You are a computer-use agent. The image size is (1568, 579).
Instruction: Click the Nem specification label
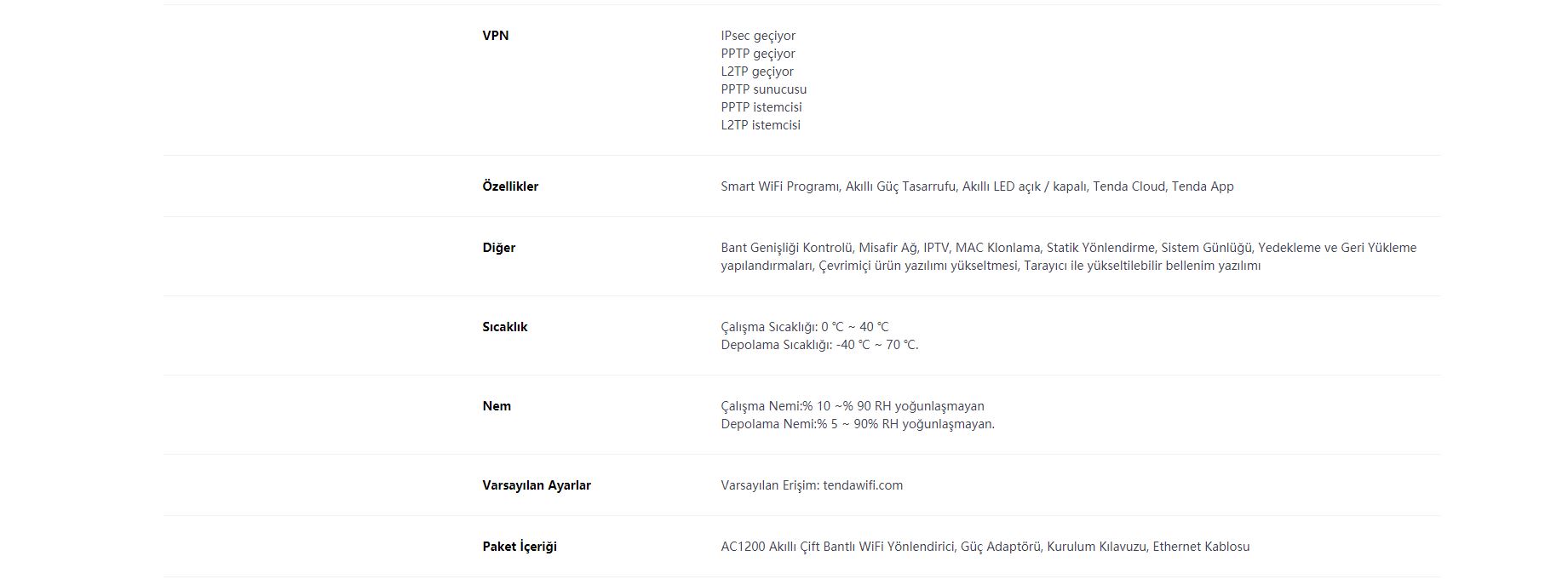coord(497,406)
